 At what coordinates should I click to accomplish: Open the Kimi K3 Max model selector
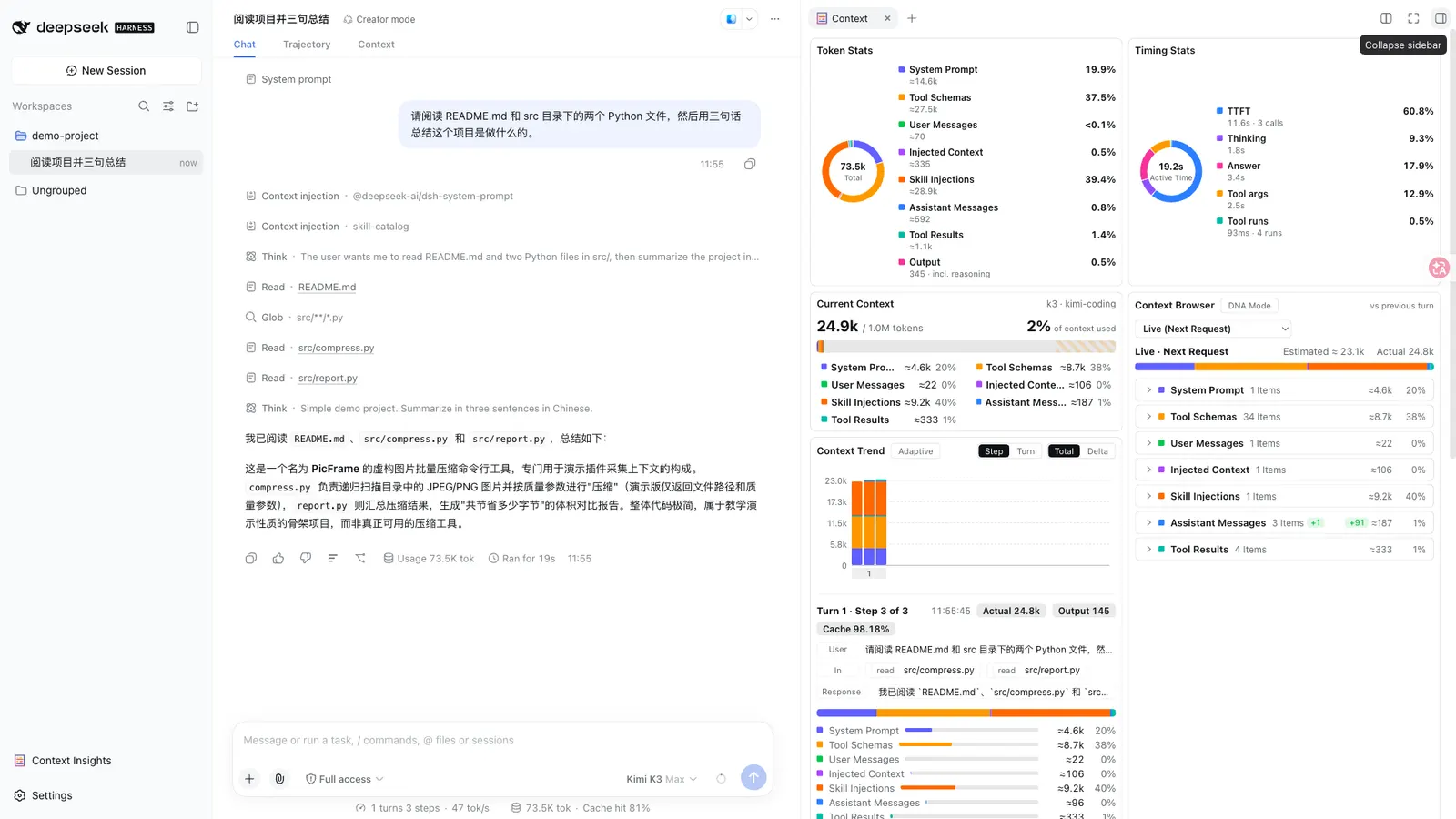[662, 779]
